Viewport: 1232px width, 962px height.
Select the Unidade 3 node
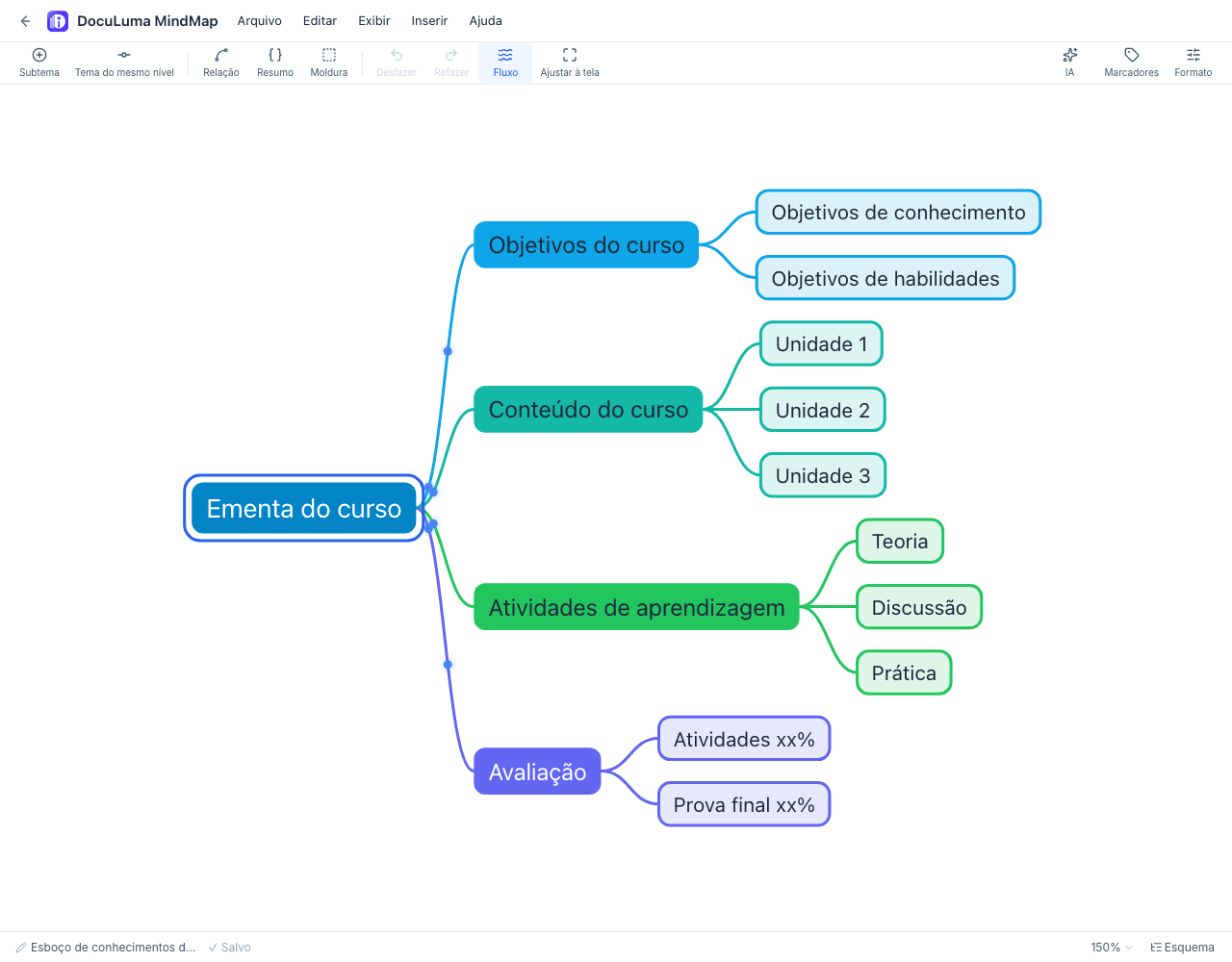pos(823,475)
